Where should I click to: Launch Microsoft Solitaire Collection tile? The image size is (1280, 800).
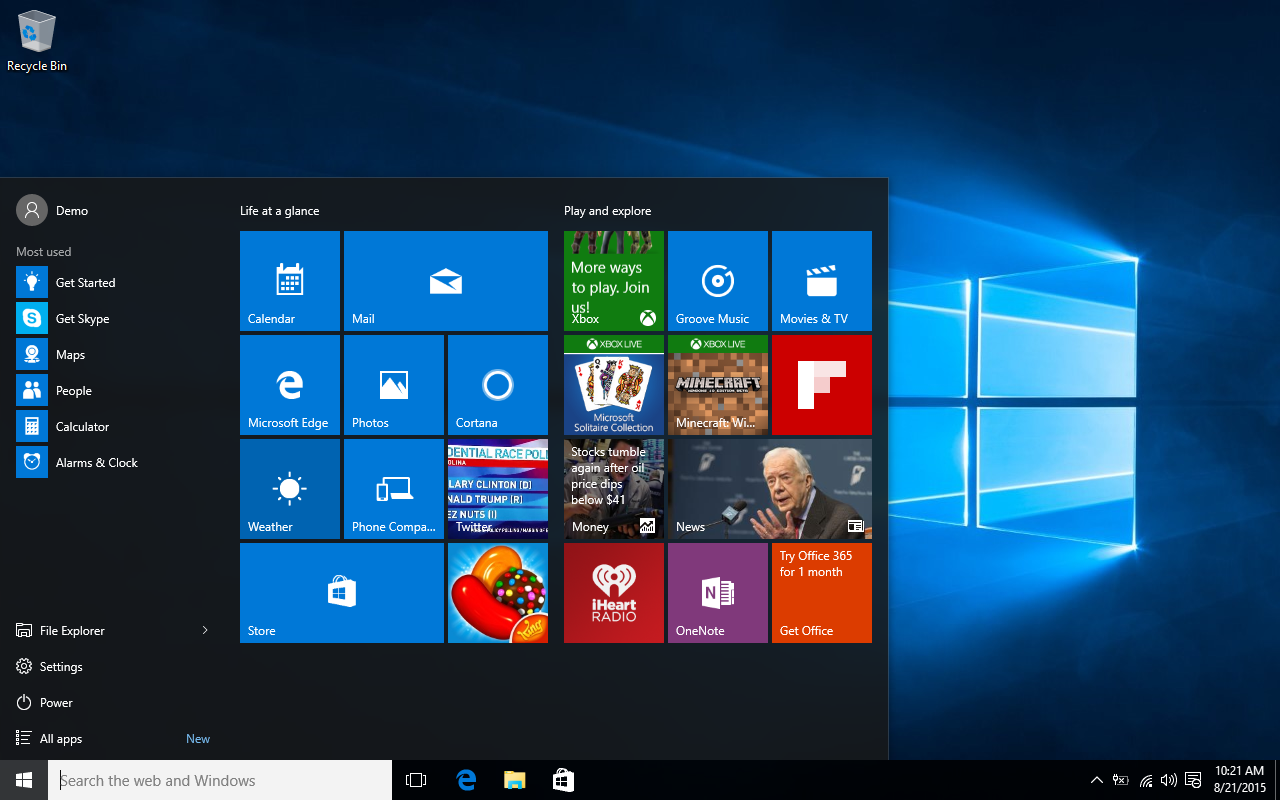pyautogui.click(x=614, y=385)
